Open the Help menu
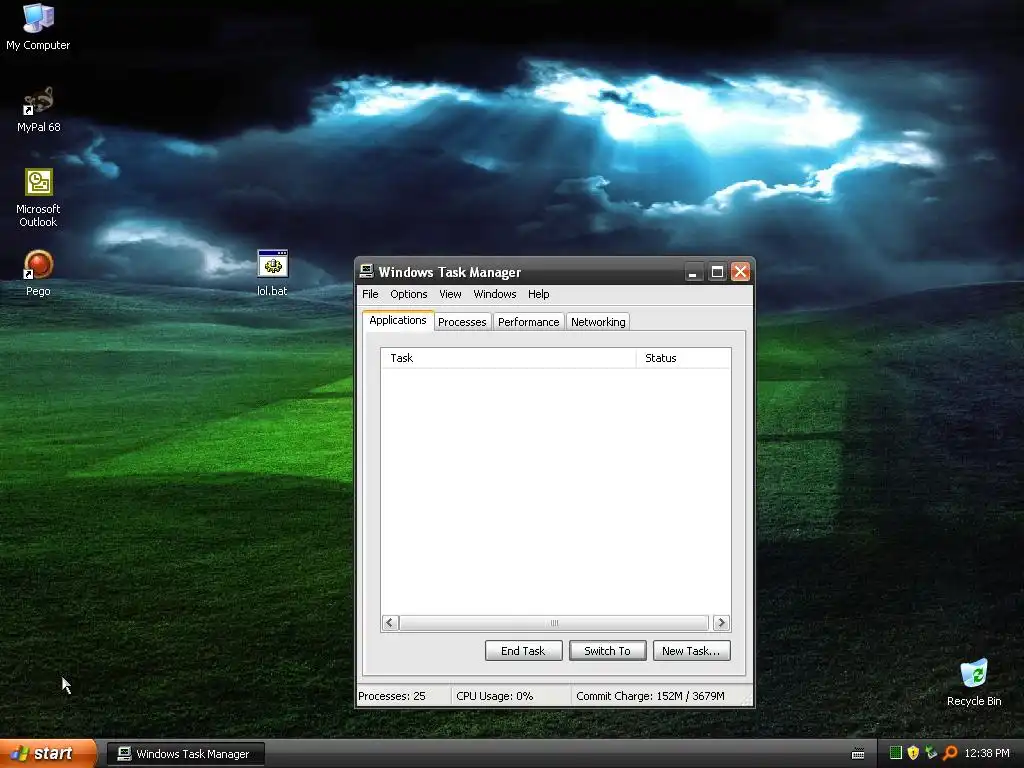This screenshot has width=1024, height=768. pyautogui.click(x=538, y=294)
